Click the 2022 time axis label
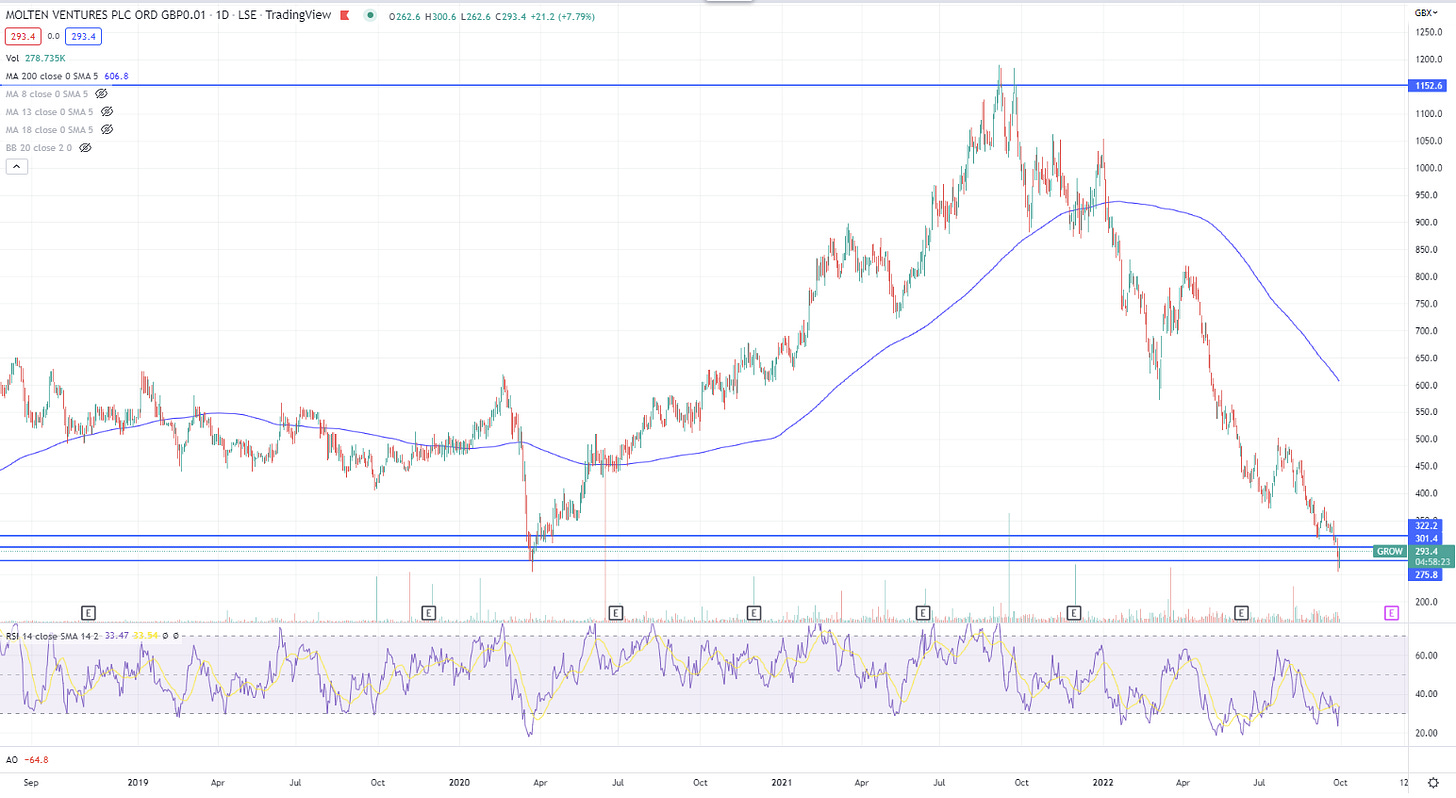The width and height of the screenshot is (1456, 798). click(x=1102, y=781)
